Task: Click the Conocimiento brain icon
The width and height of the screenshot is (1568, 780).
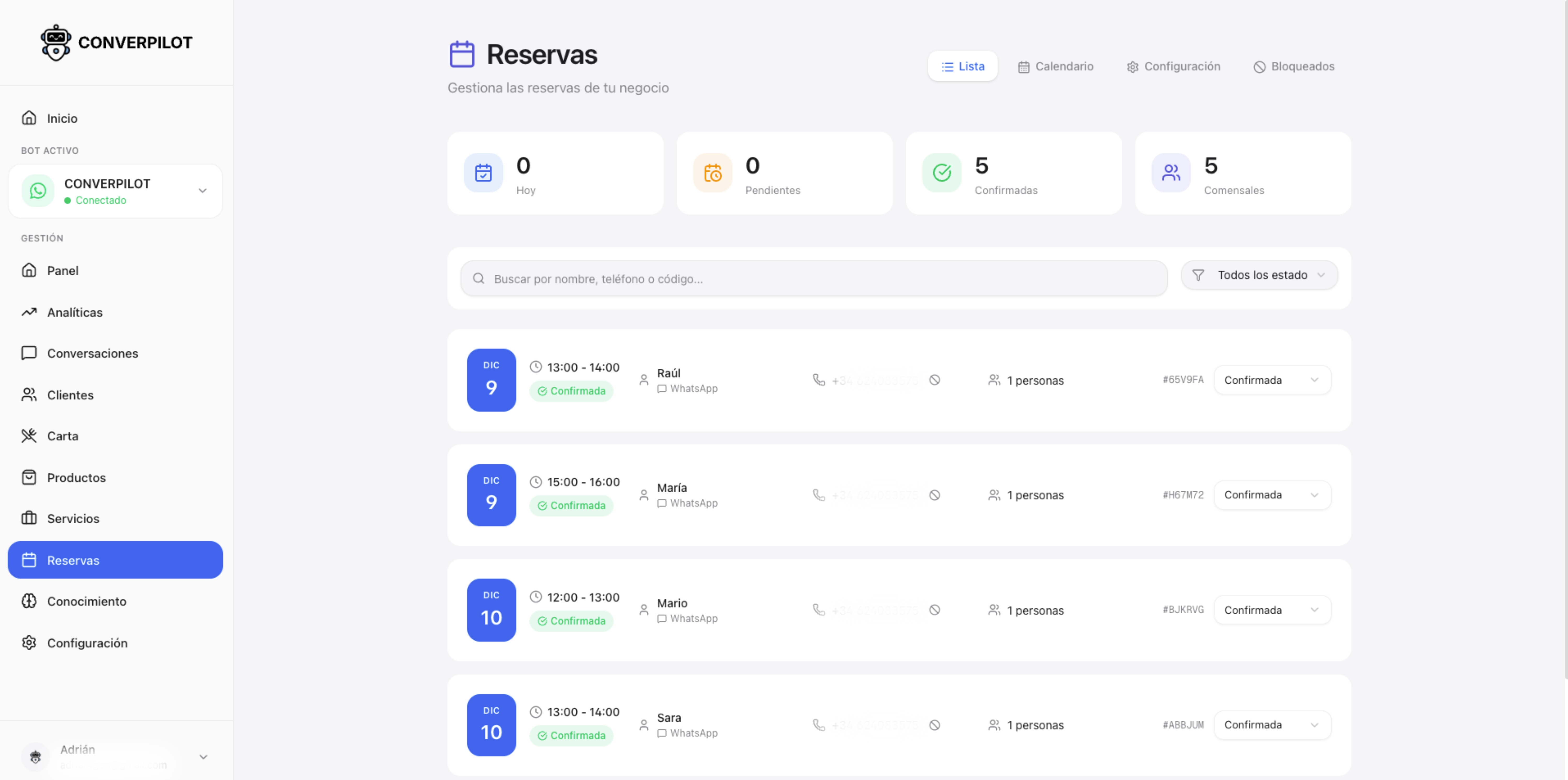Action: click(29, 601)
